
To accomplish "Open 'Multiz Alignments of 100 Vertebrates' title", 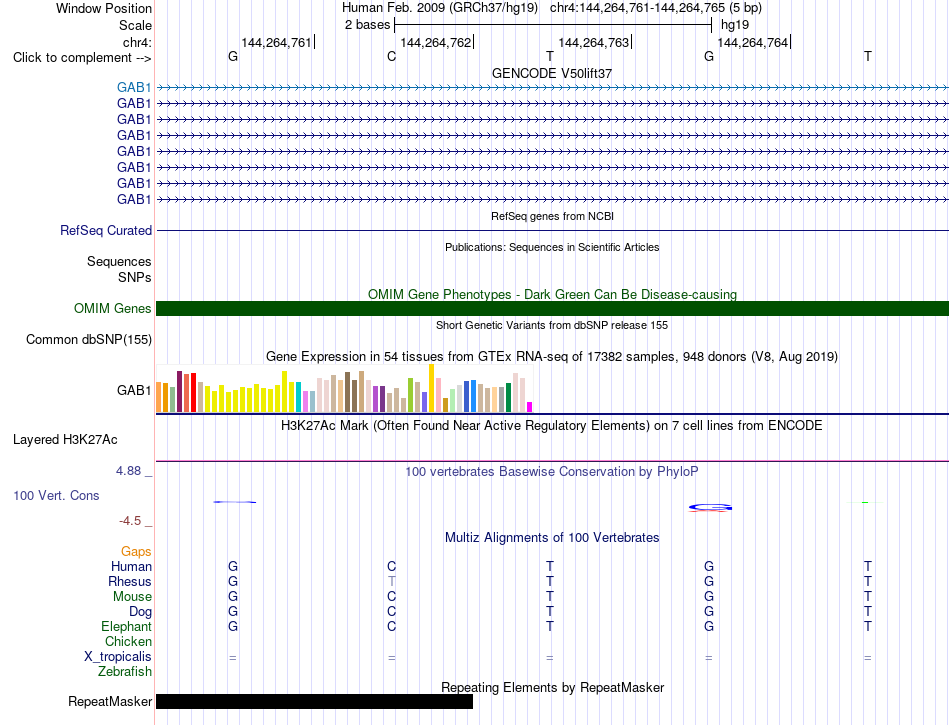I will click(x=552, y=537).
